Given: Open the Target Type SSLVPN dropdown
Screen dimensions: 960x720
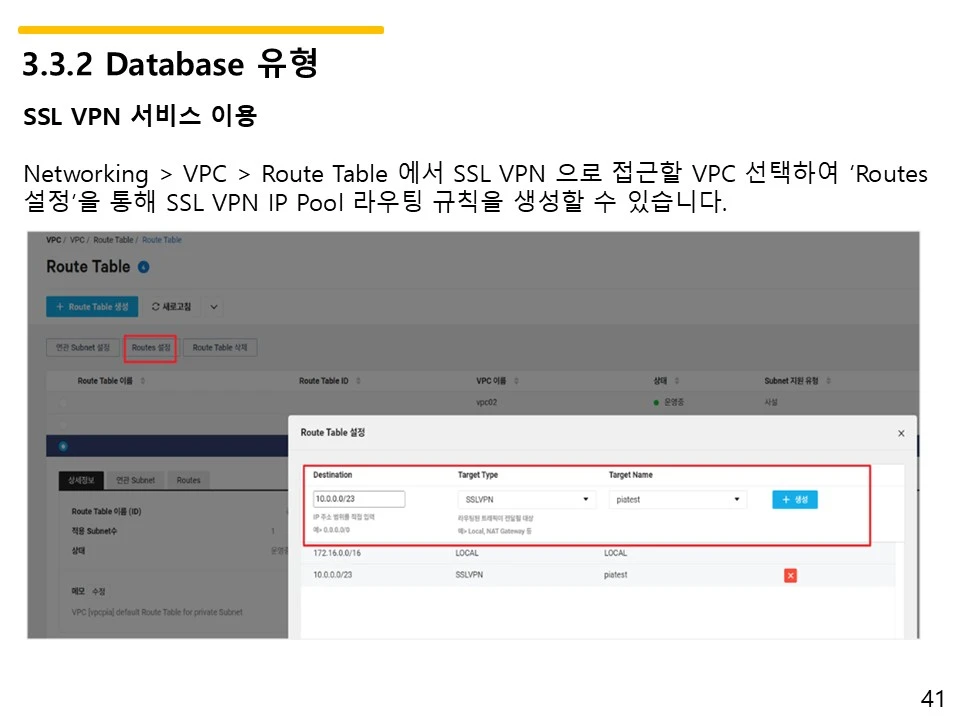Looking at the screenshot, I should point(527,500).
